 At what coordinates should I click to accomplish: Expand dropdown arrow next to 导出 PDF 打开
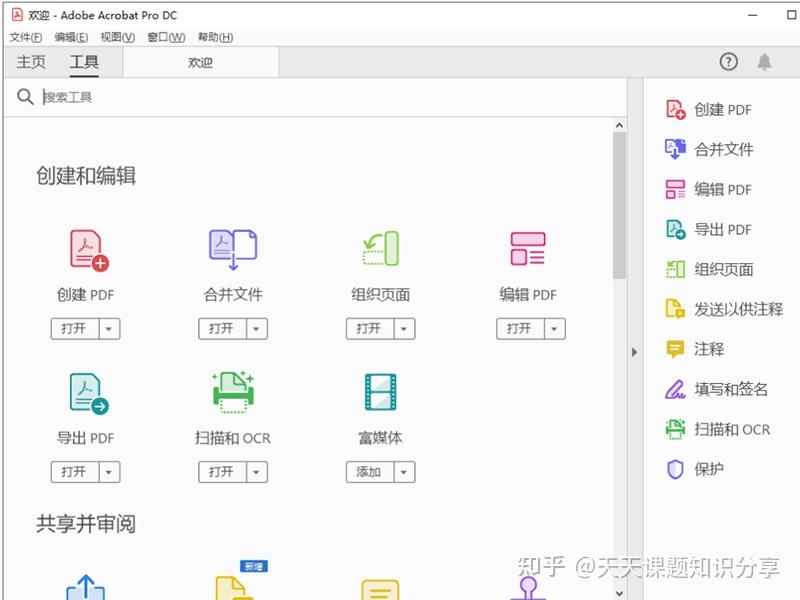[109, 472]
